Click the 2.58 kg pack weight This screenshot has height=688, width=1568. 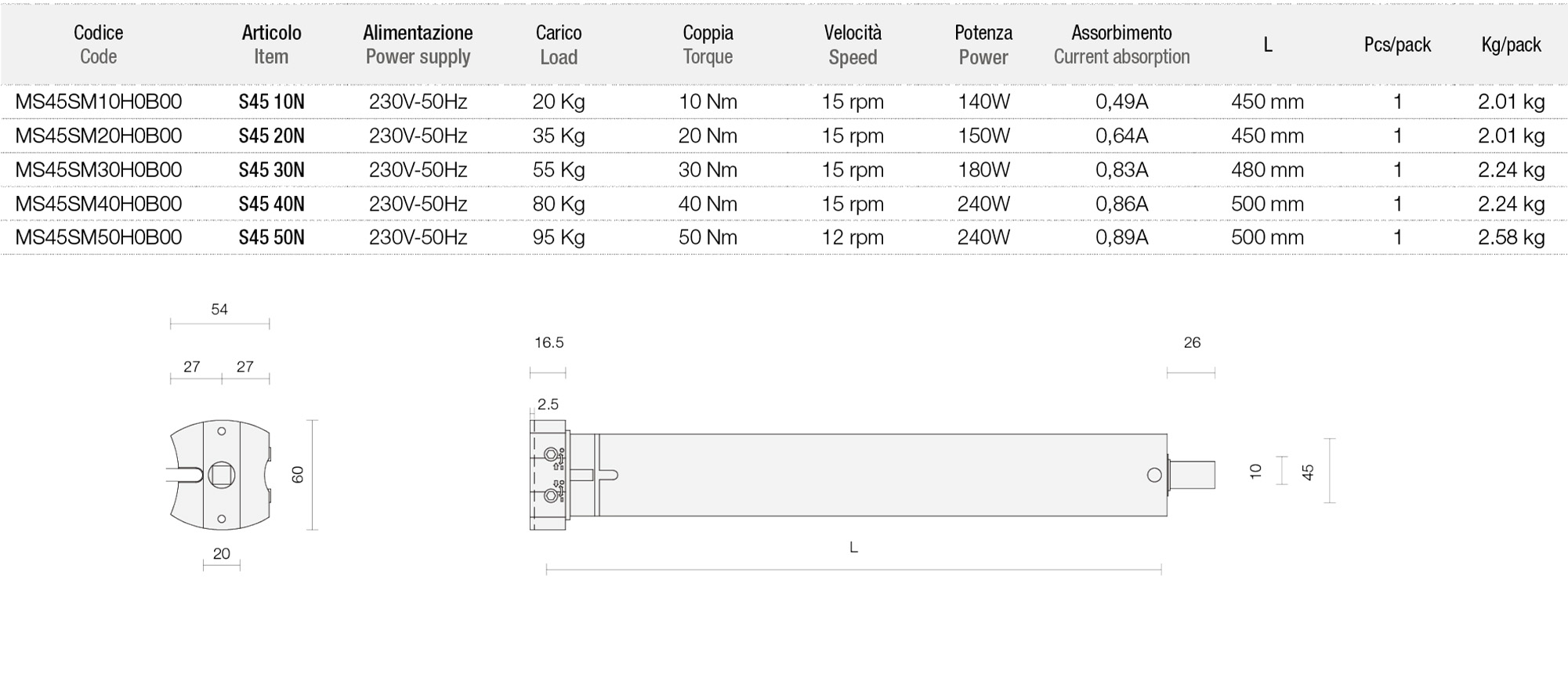point(1512,237)
